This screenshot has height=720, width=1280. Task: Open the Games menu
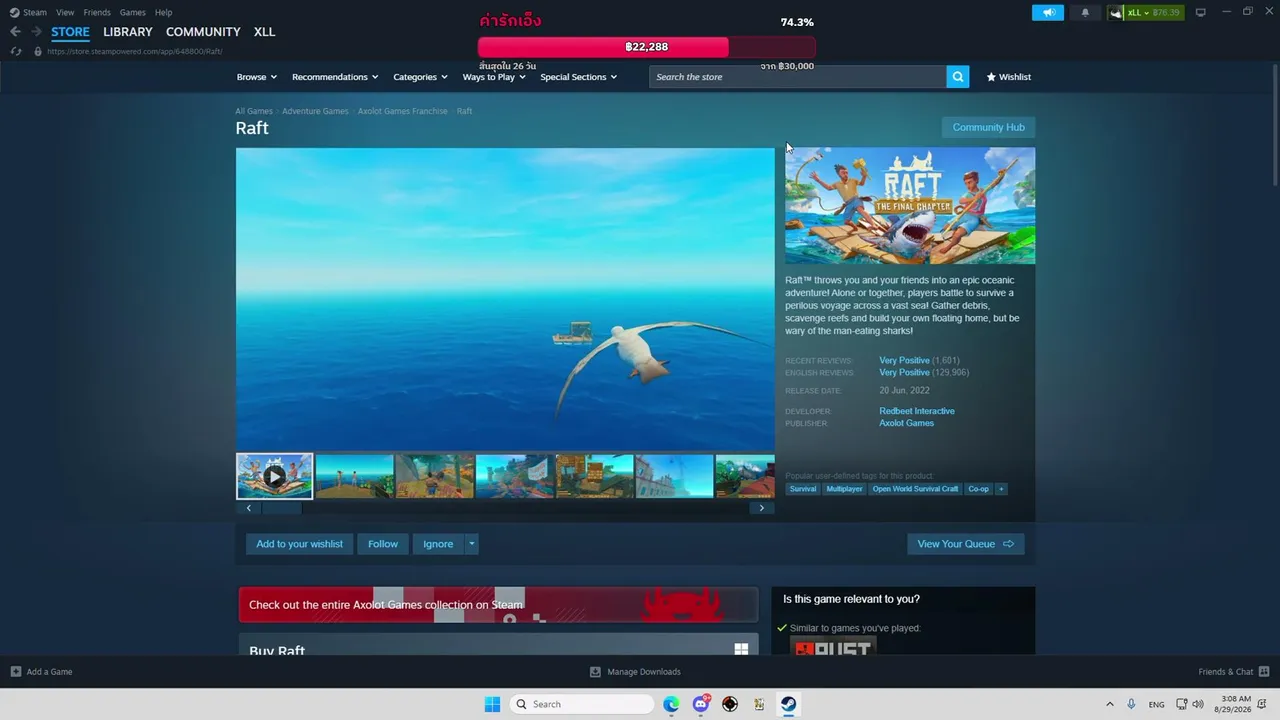(x=133, y=13)
